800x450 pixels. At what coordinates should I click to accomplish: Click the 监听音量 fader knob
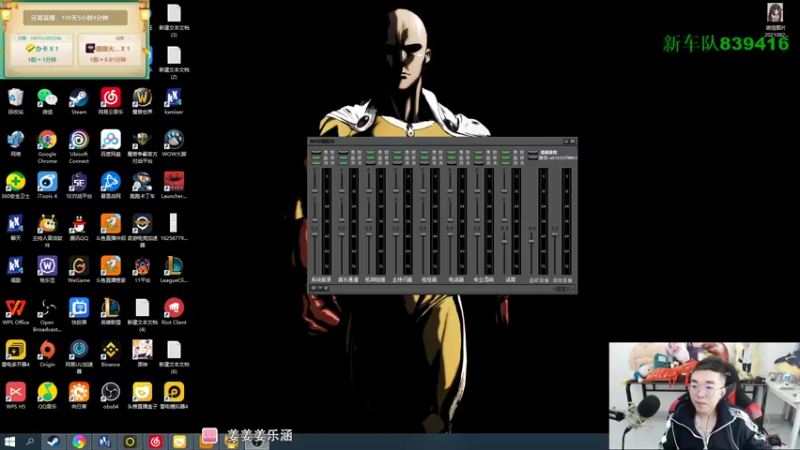[x=531, y=240]
